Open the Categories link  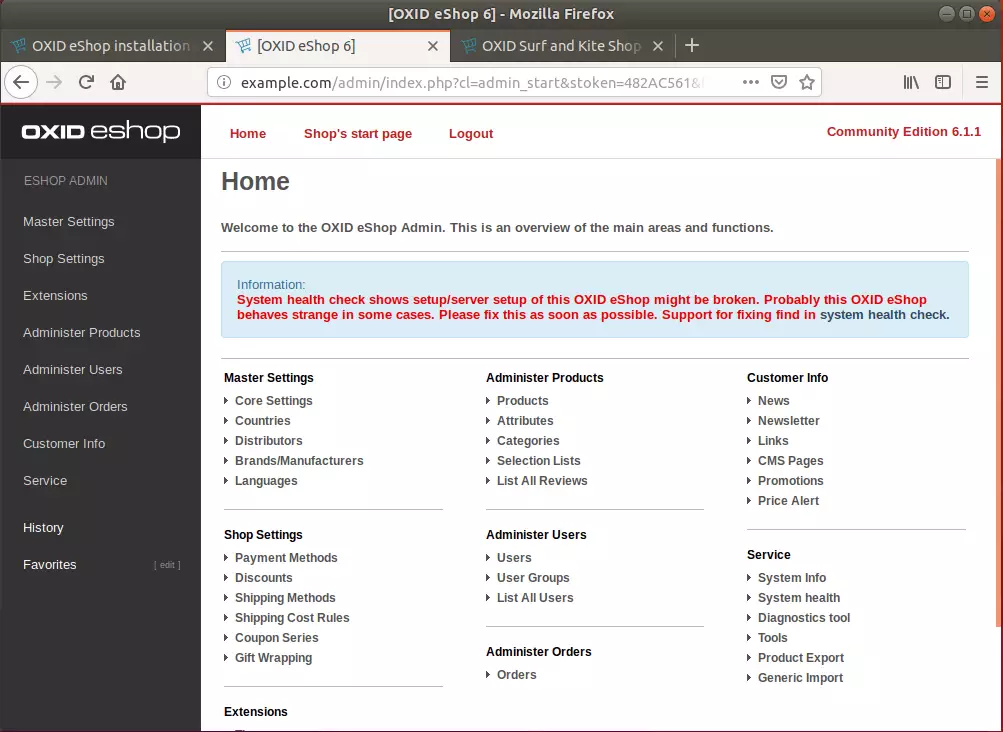pyautogui.click(x=528, y=441)
